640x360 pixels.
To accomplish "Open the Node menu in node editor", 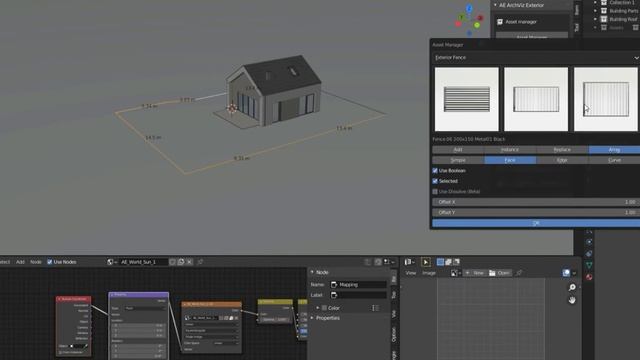I will click(36, 262).
